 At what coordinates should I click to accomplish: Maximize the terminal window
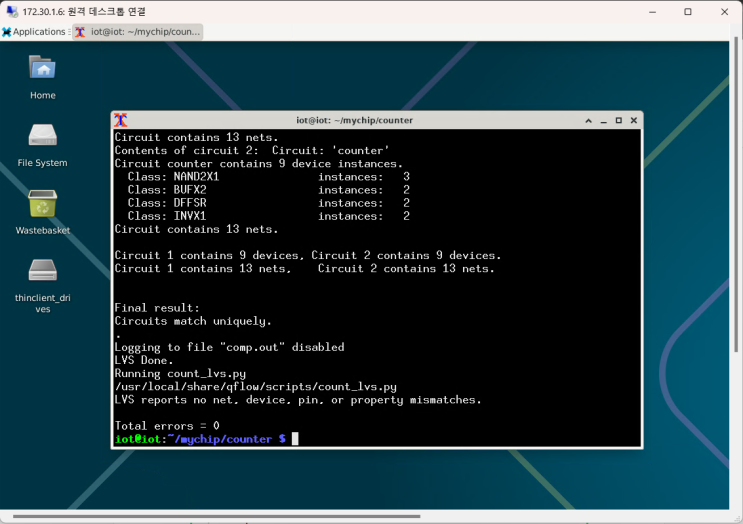618,121
